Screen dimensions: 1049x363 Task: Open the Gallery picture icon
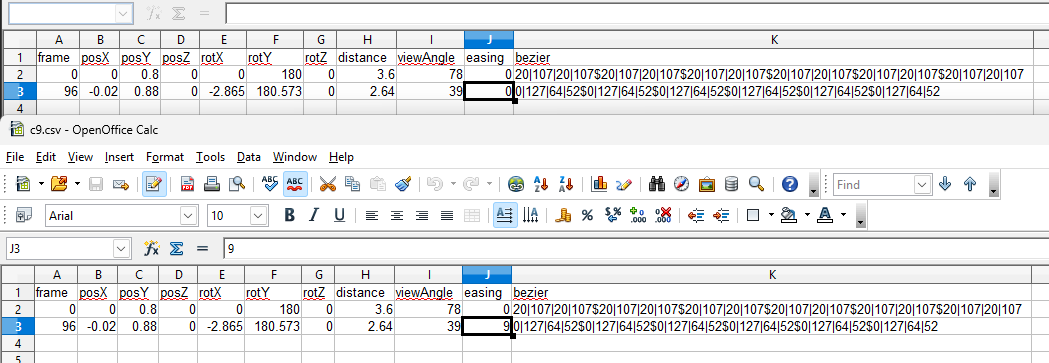(x=706, y=184)
